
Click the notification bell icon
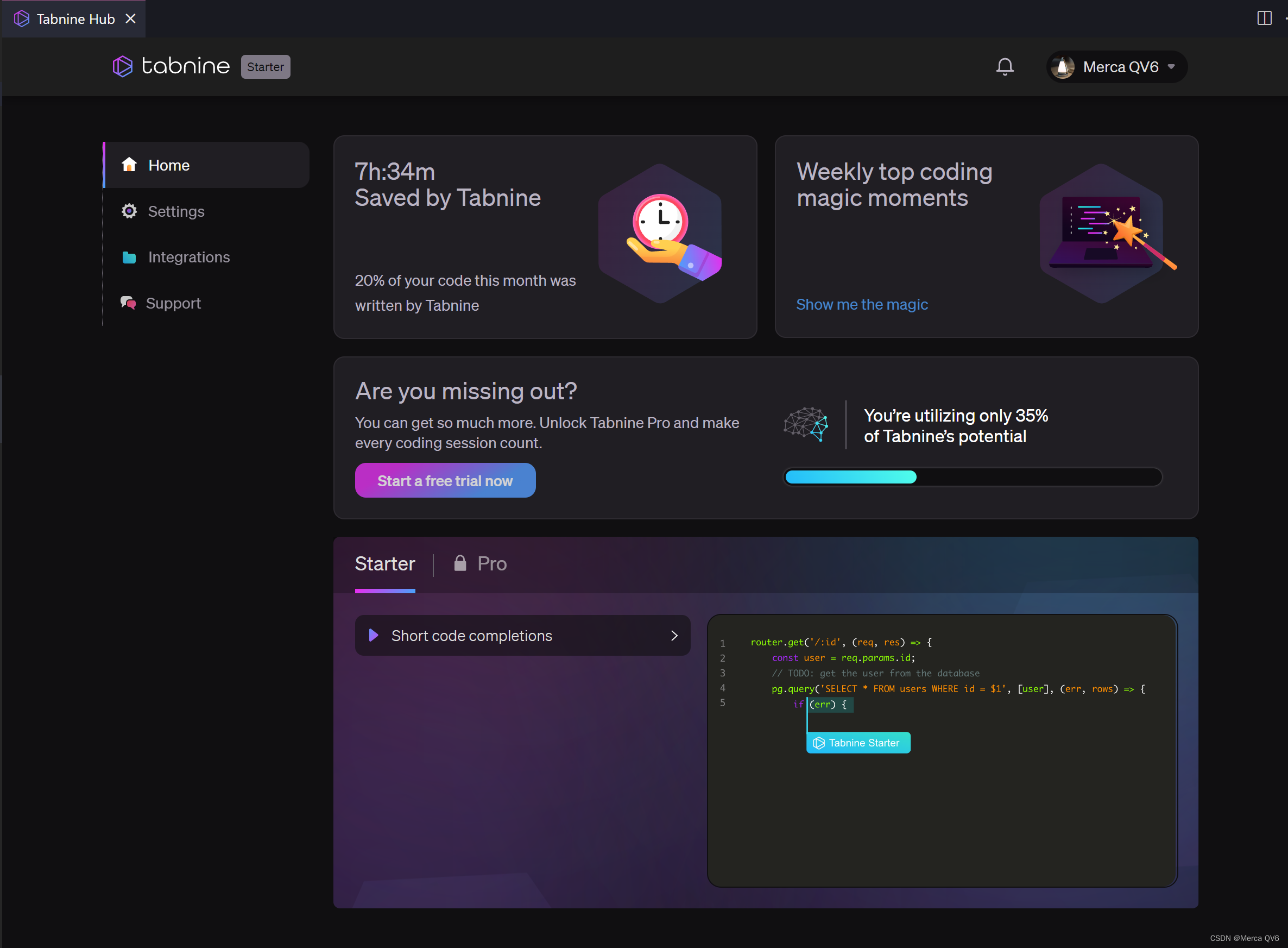pyautogui.click(x=1004, y=67)
